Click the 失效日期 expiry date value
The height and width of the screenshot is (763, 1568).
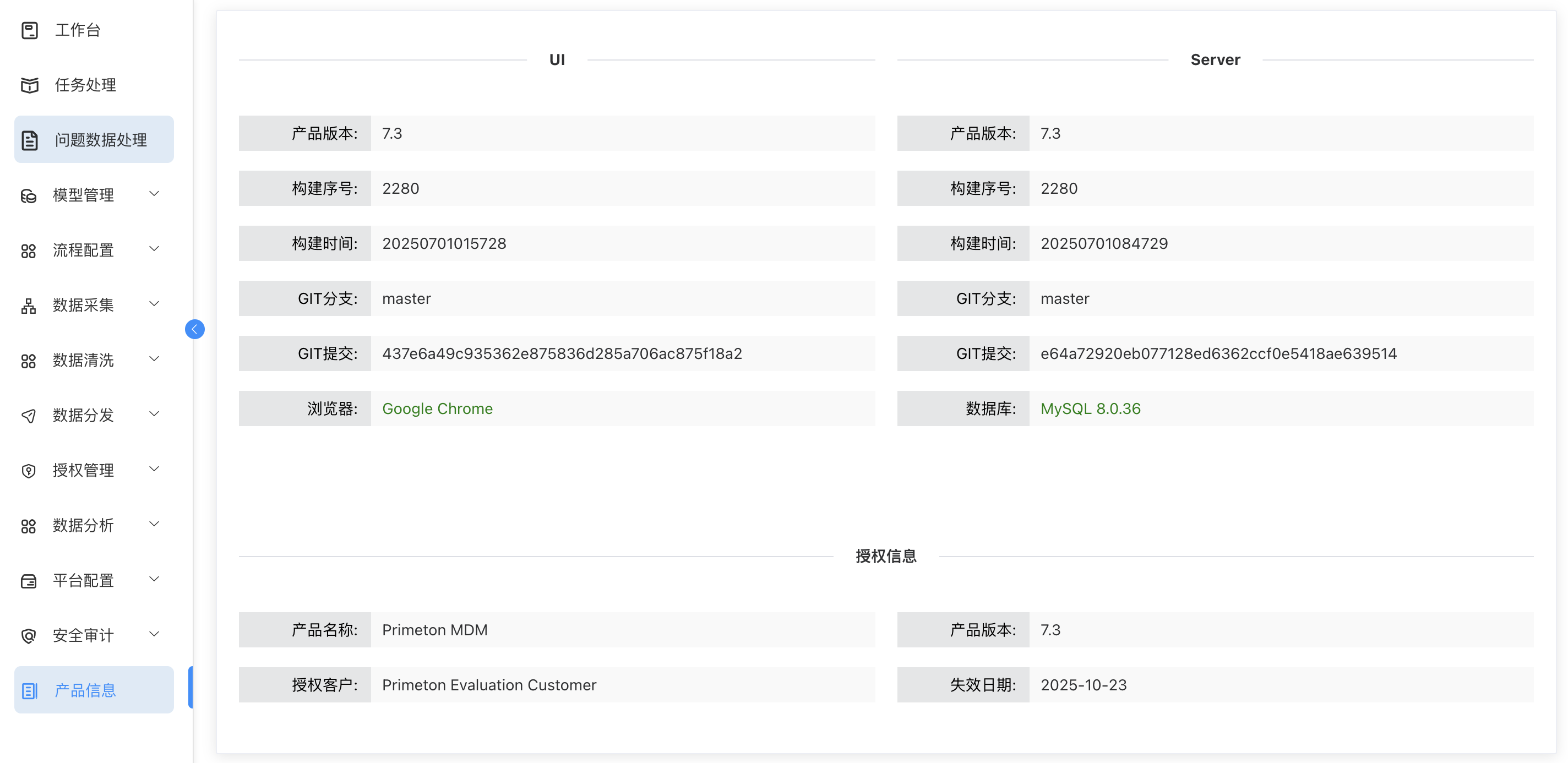tap(1083, 684)
